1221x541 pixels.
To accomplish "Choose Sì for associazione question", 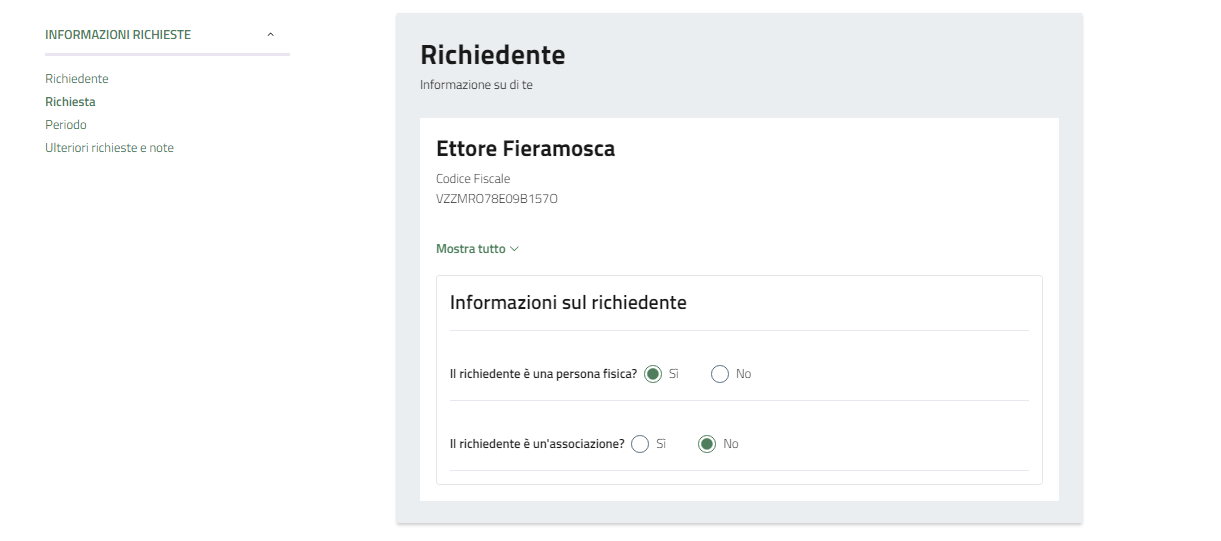I will pyautogui.click(x=640, y=444).
